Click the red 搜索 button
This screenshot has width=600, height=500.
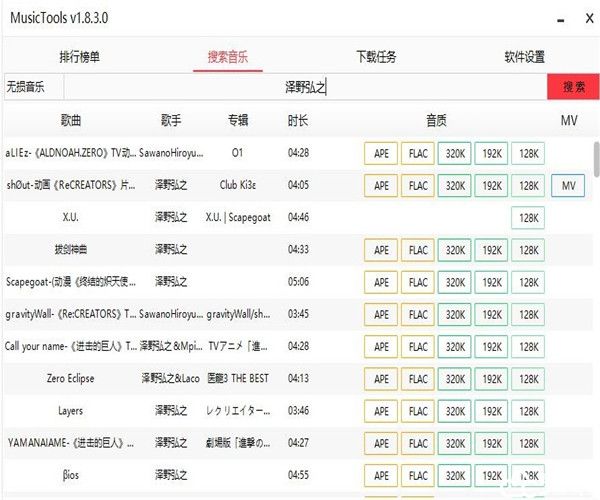(x=573, y=87)
